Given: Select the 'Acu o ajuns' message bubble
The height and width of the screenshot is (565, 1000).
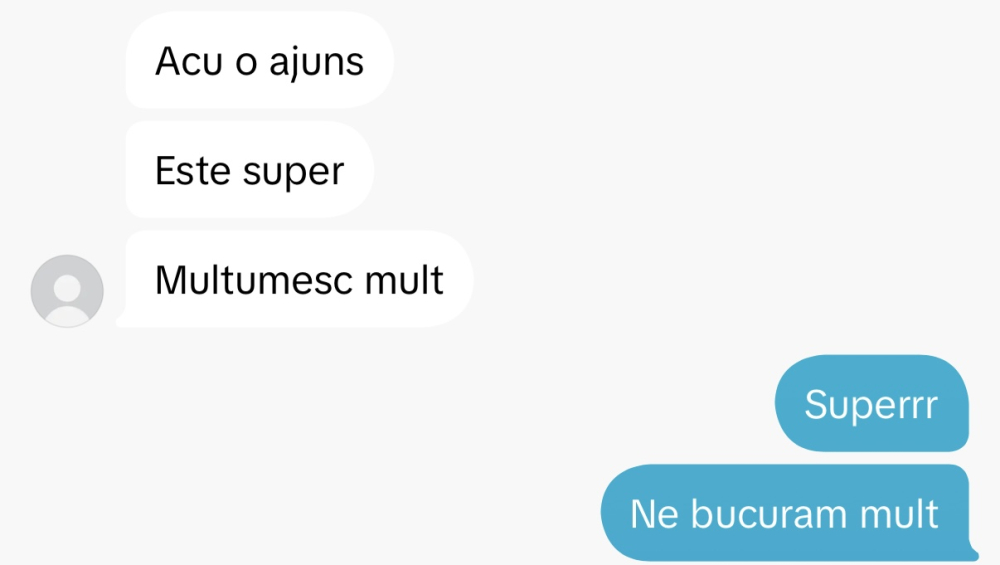Looking at the screenshot, I should (x=260, y=60).
